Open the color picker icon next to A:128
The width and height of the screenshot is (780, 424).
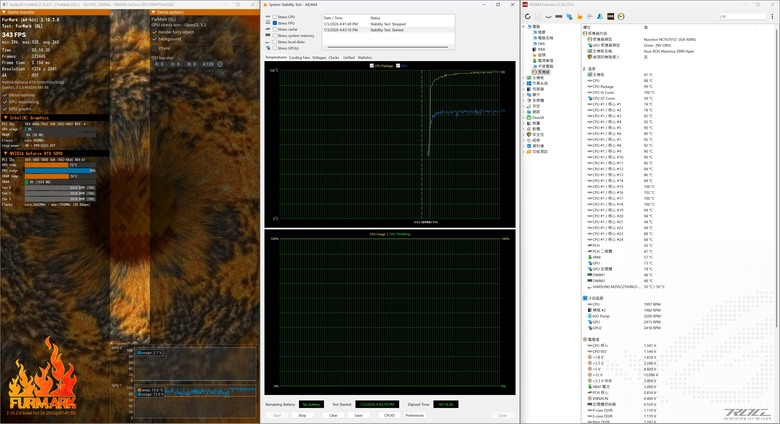point(220,64)
